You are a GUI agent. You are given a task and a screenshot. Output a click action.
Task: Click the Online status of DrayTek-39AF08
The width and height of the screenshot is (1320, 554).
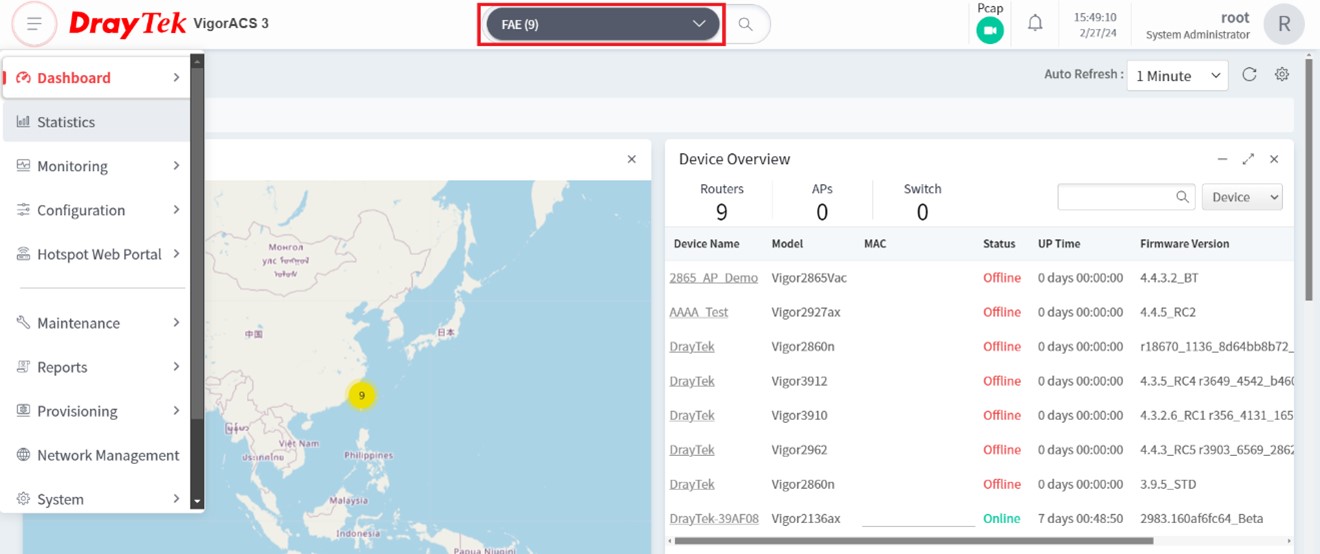[x=1001, y=519]
